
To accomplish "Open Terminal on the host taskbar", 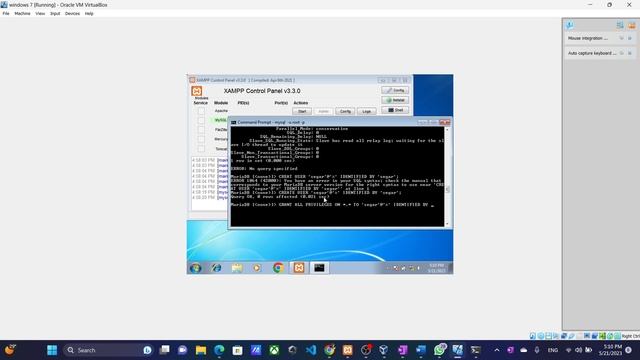I will click(x=476, y=350).
